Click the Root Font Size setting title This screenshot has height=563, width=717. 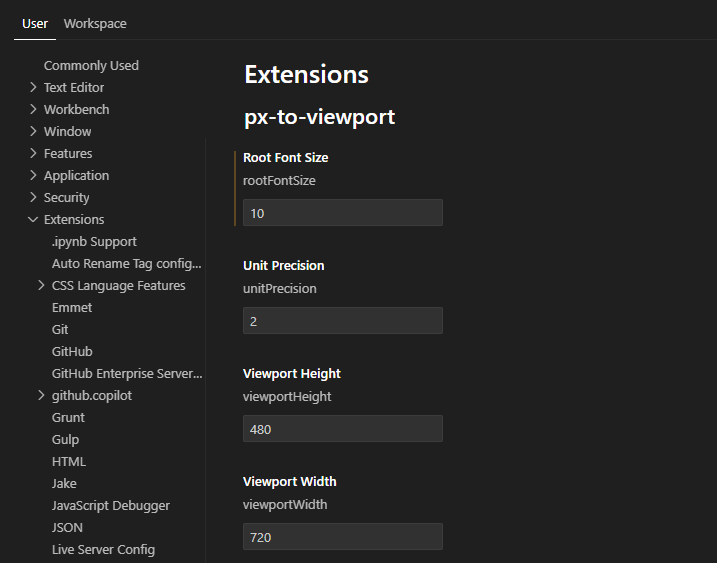click(285, 157)
